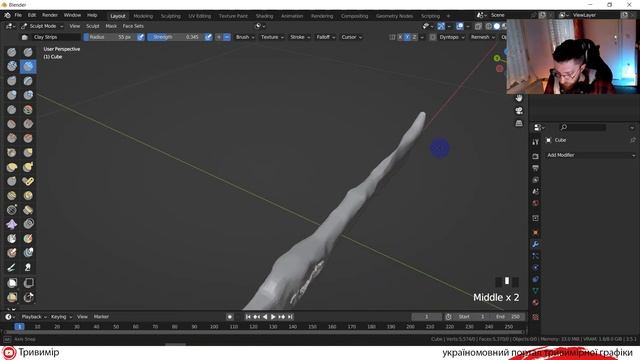640x360 pixels.
Task: Open the Dyntopo settings dropdown
Action: [x=451, y=37]
